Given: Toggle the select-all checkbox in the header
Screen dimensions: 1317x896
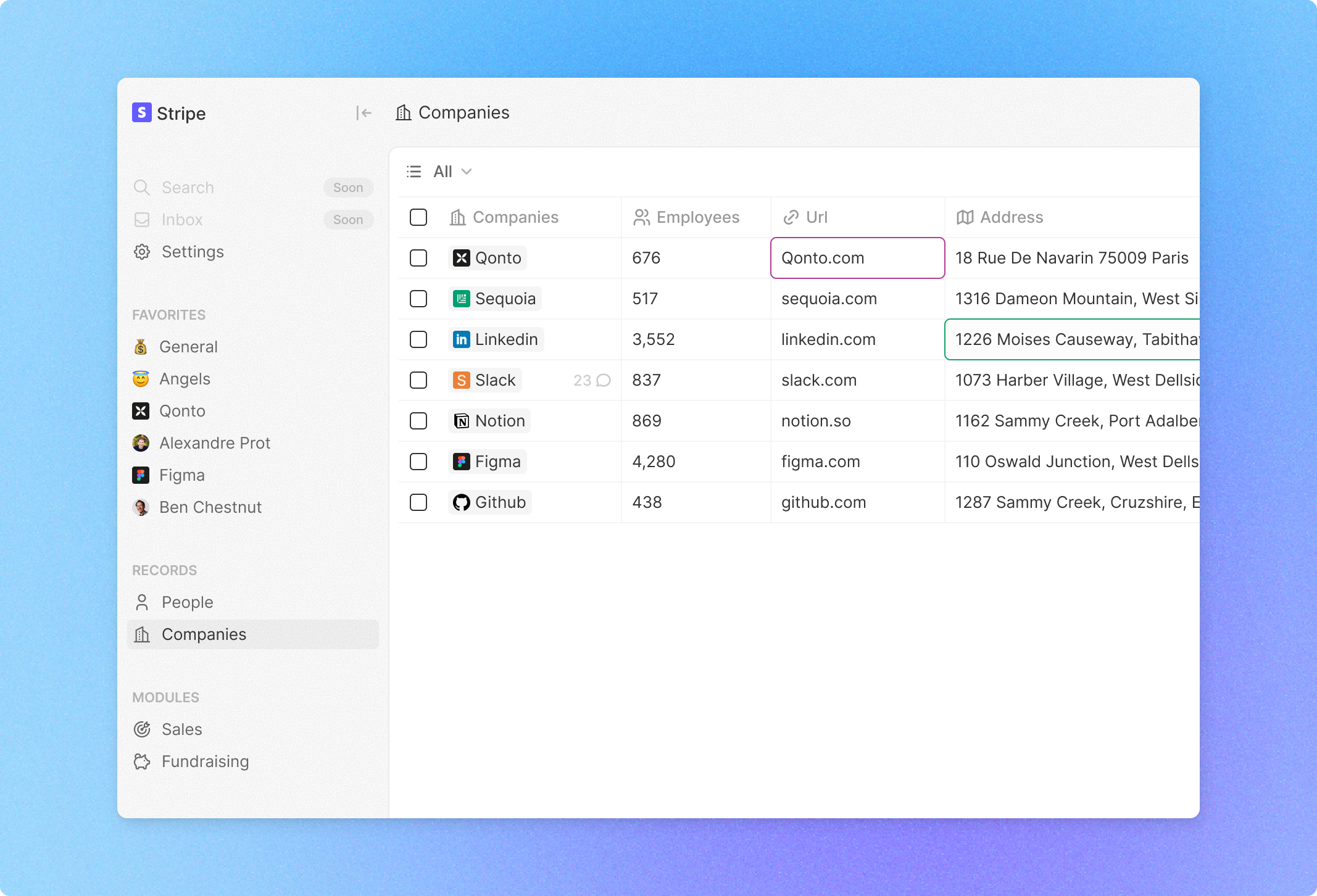Looking at the screenshot, I should pos(418,217).
